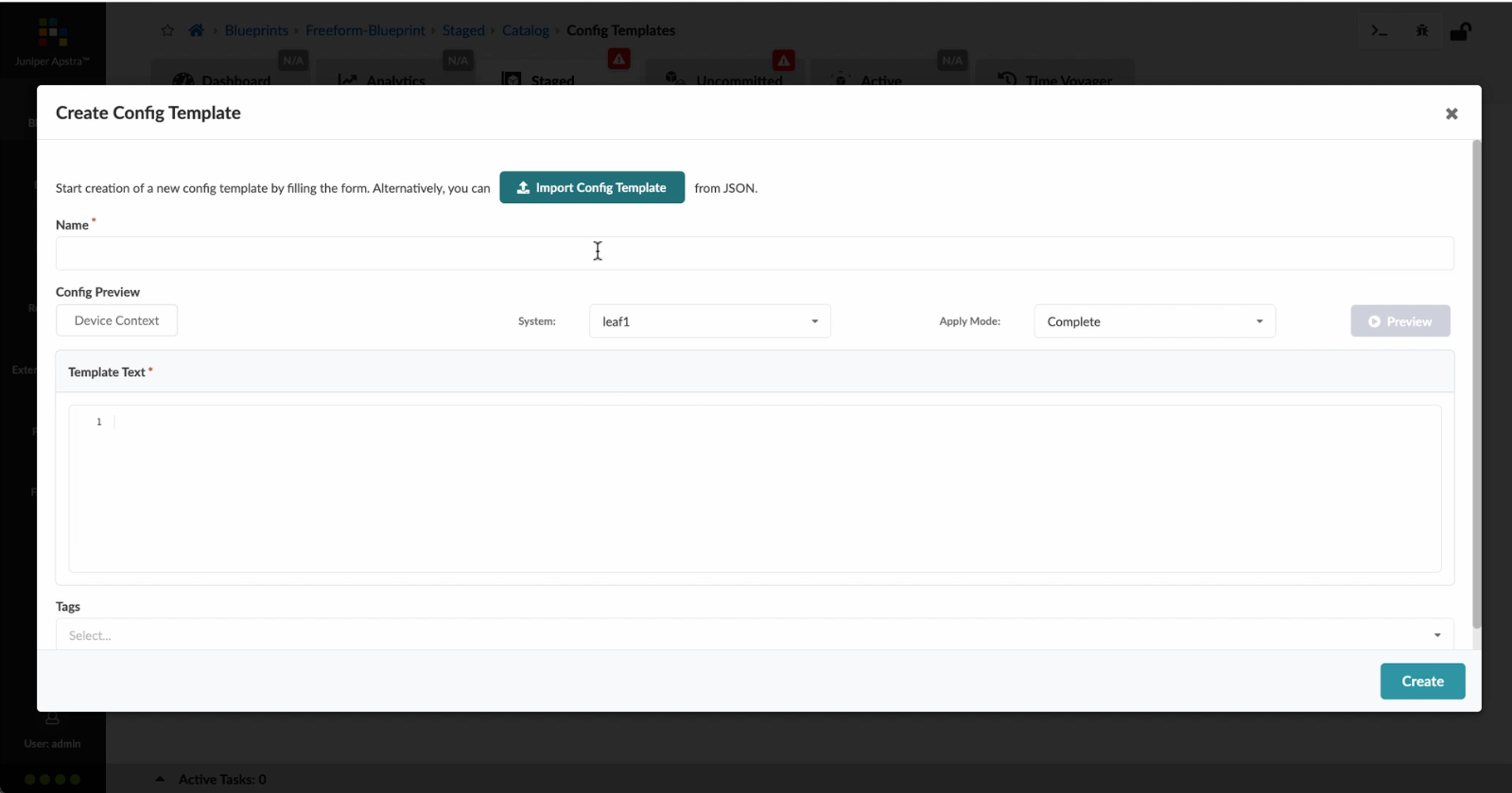Click the dialog vertical scrollbar
Viewport: 1512px width, 793px height.
coord(1476,385)
